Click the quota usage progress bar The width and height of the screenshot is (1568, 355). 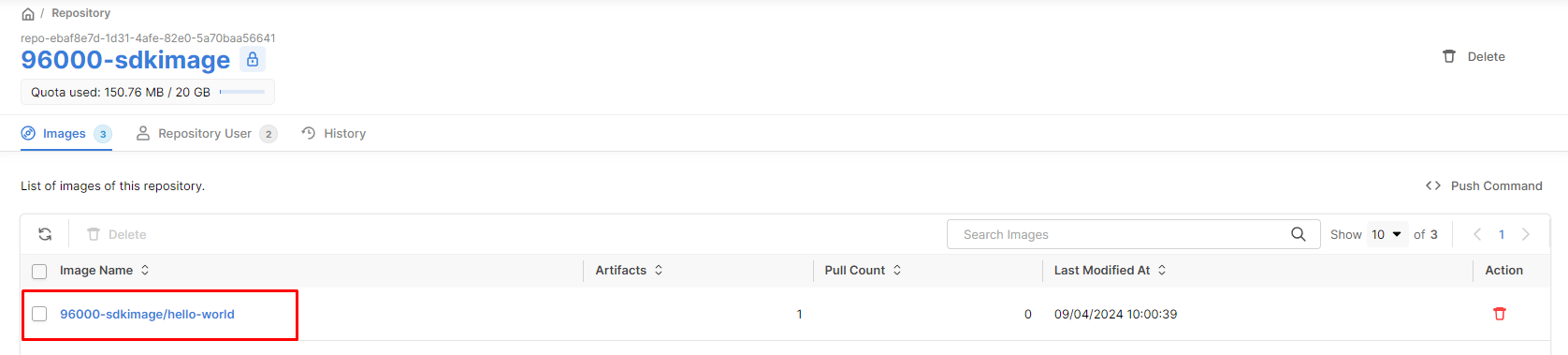(242, 92)
